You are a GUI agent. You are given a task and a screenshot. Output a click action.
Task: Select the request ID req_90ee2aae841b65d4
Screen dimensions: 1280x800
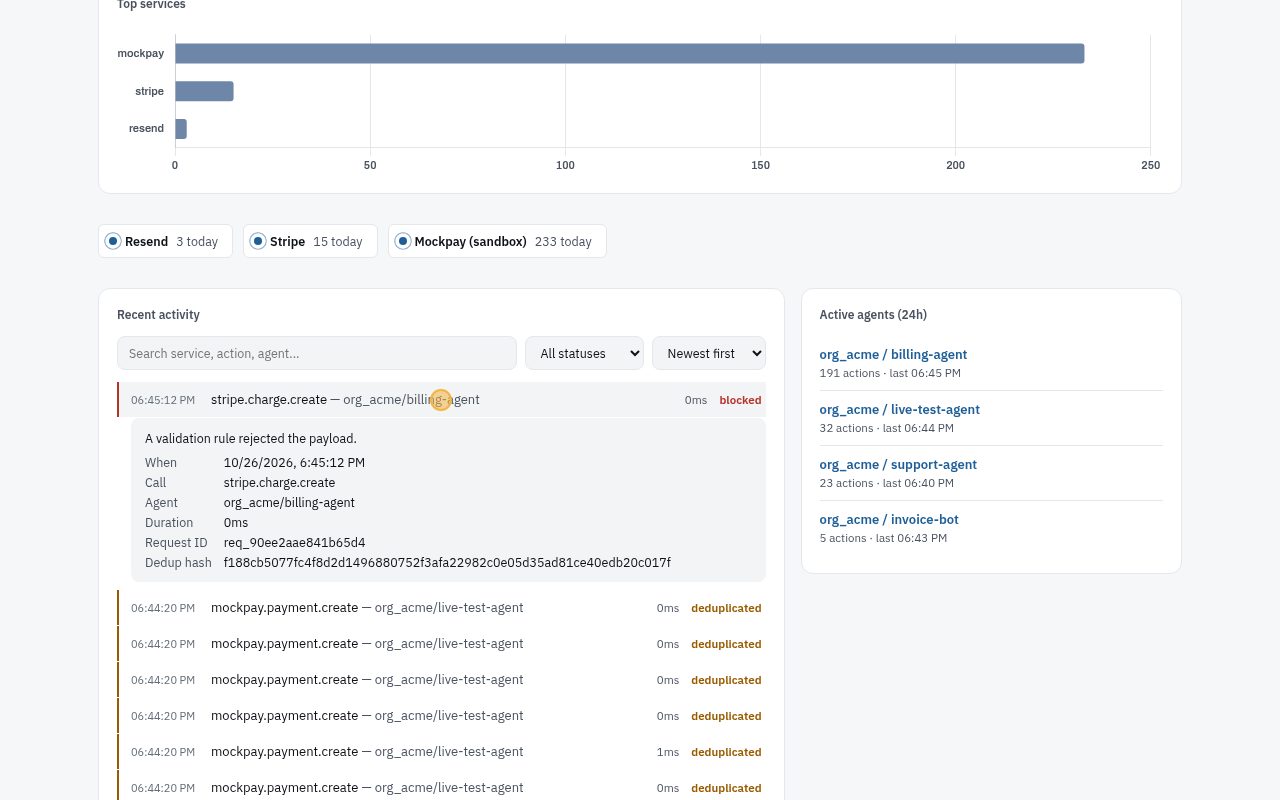pos(294,542)
